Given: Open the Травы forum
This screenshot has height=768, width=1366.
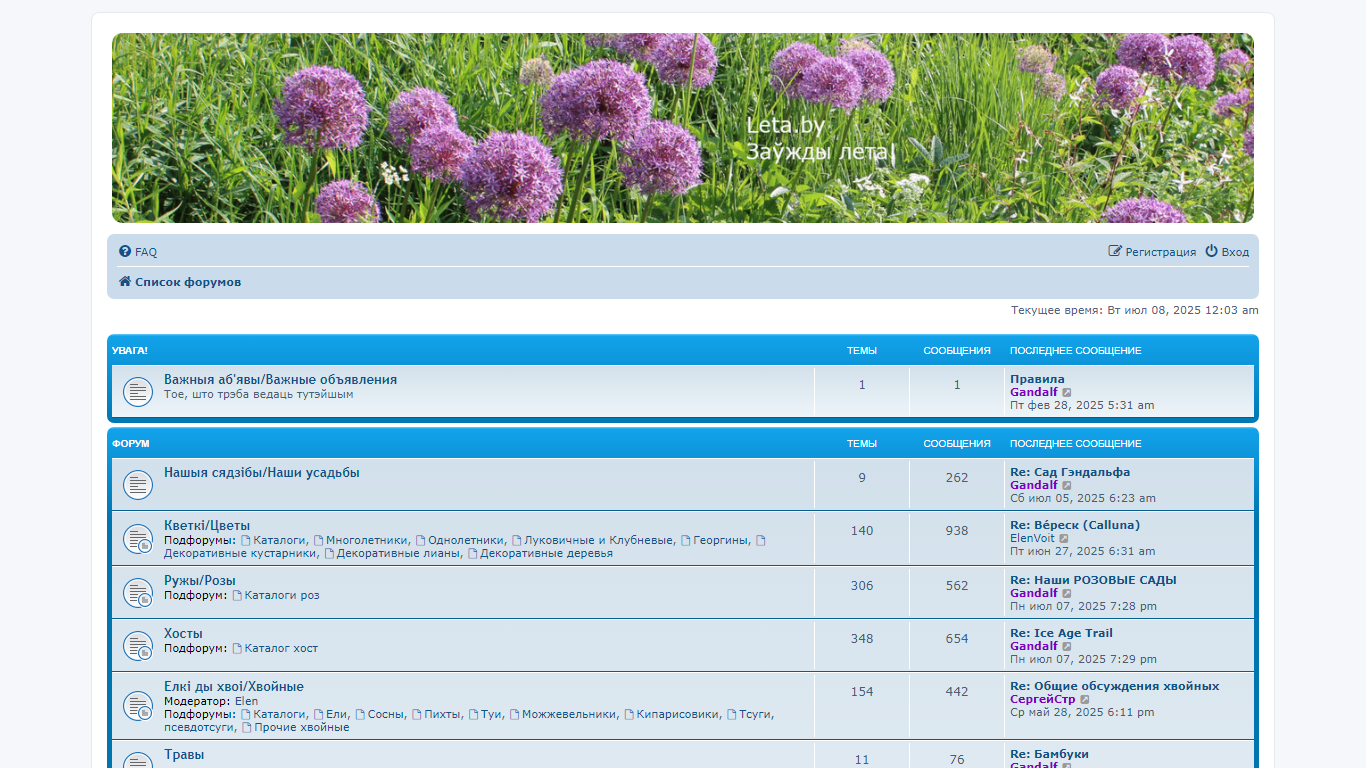Looking at the screenshot, I should click(x=184, y=755).
